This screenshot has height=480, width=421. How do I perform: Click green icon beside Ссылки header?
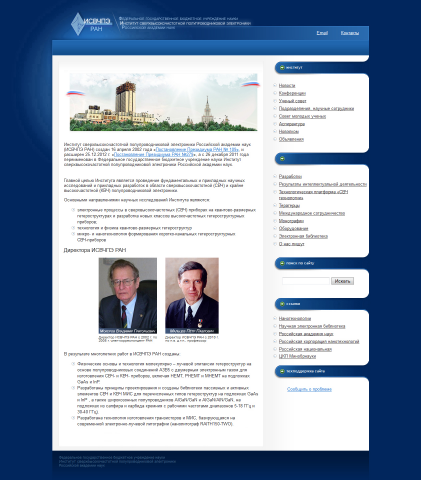pos(282,304)
